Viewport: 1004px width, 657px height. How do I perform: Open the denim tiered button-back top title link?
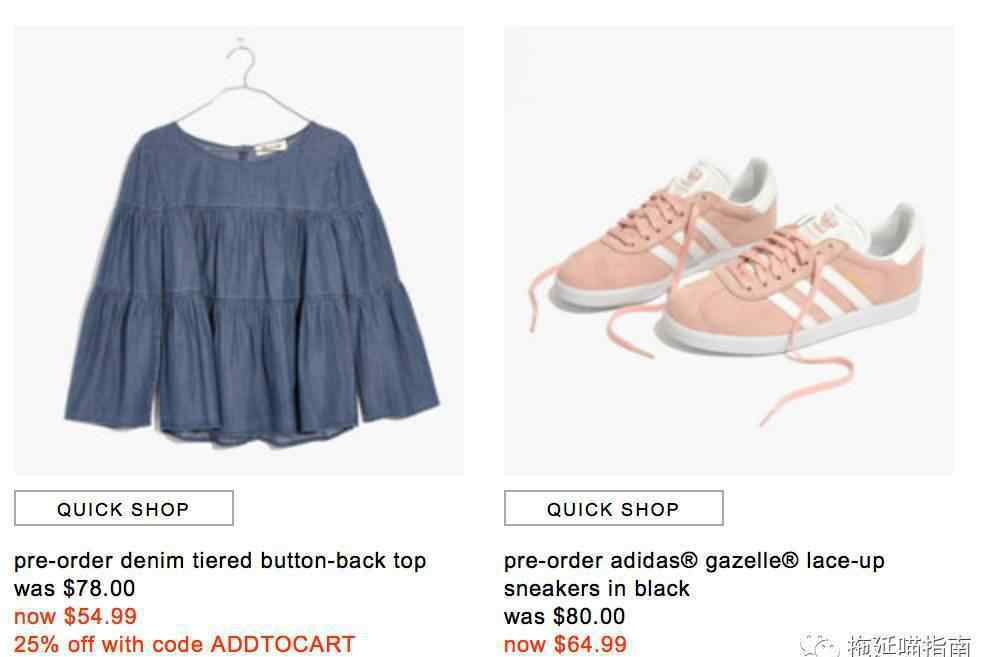coord(220,560)
